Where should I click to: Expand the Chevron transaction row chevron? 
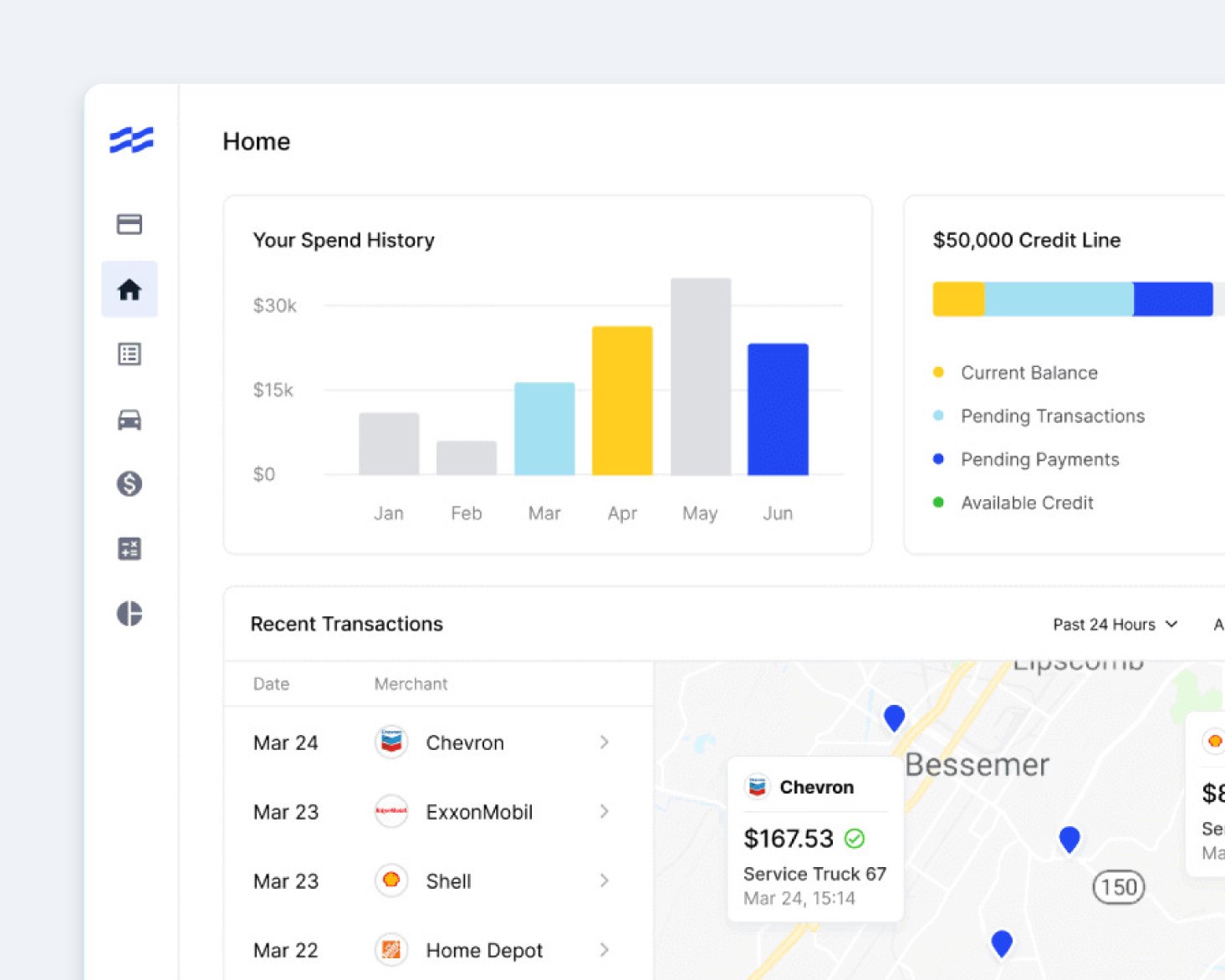click(x=604, y=743)
